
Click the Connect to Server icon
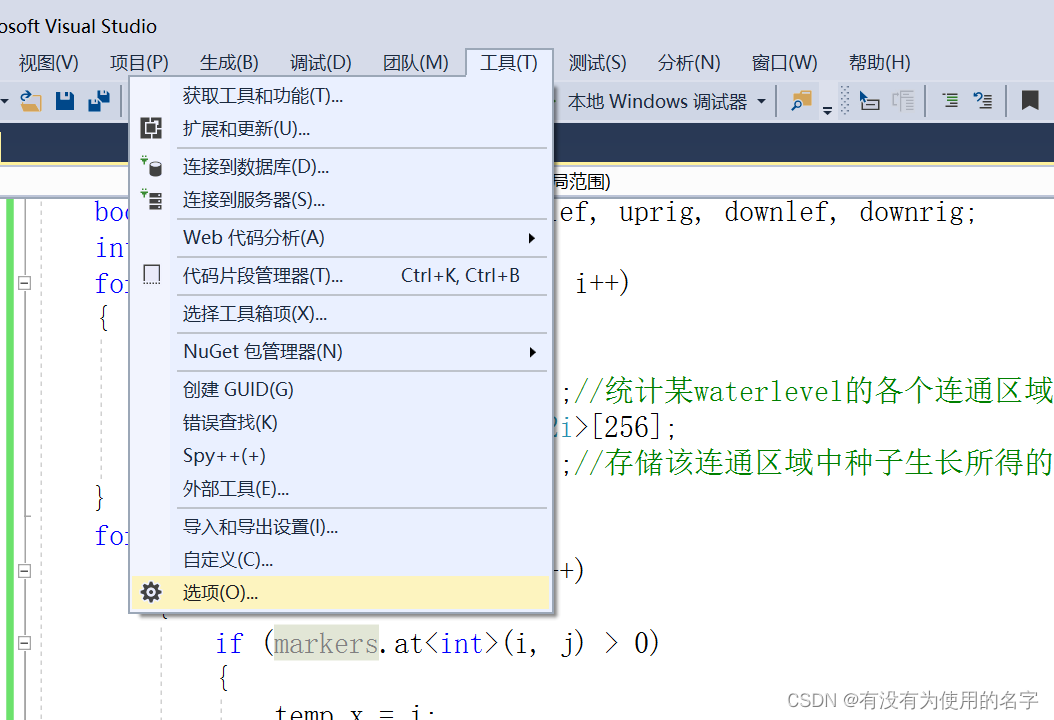click(x=151, y=200)
